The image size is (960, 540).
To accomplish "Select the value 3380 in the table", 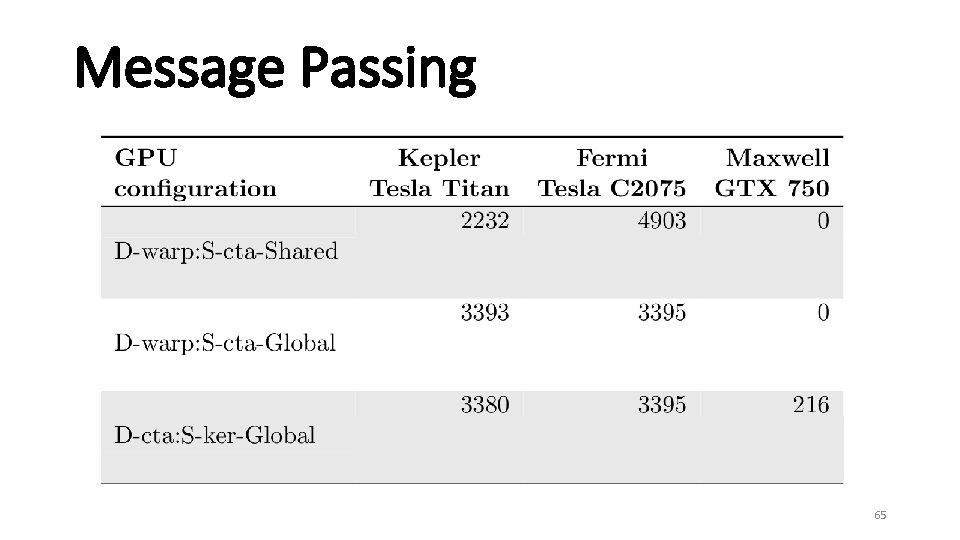I will (484, 405).
